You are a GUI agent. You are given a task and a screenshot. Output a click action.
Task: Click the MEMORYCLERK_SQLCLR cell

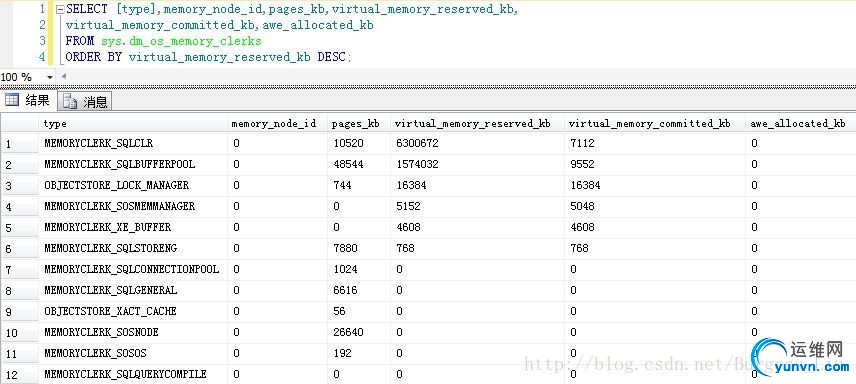tap(133, 144)
